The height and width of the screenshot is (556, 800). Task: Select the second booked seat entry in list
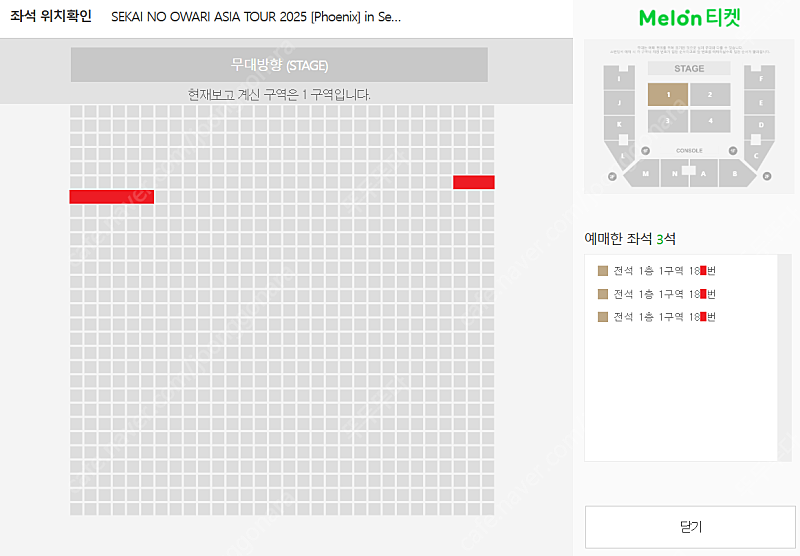[657, 294]
